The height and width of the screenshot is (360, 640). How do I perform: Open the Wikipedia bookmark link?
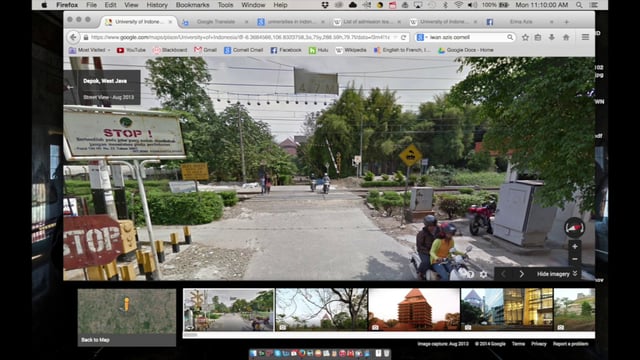coord(351,50)
